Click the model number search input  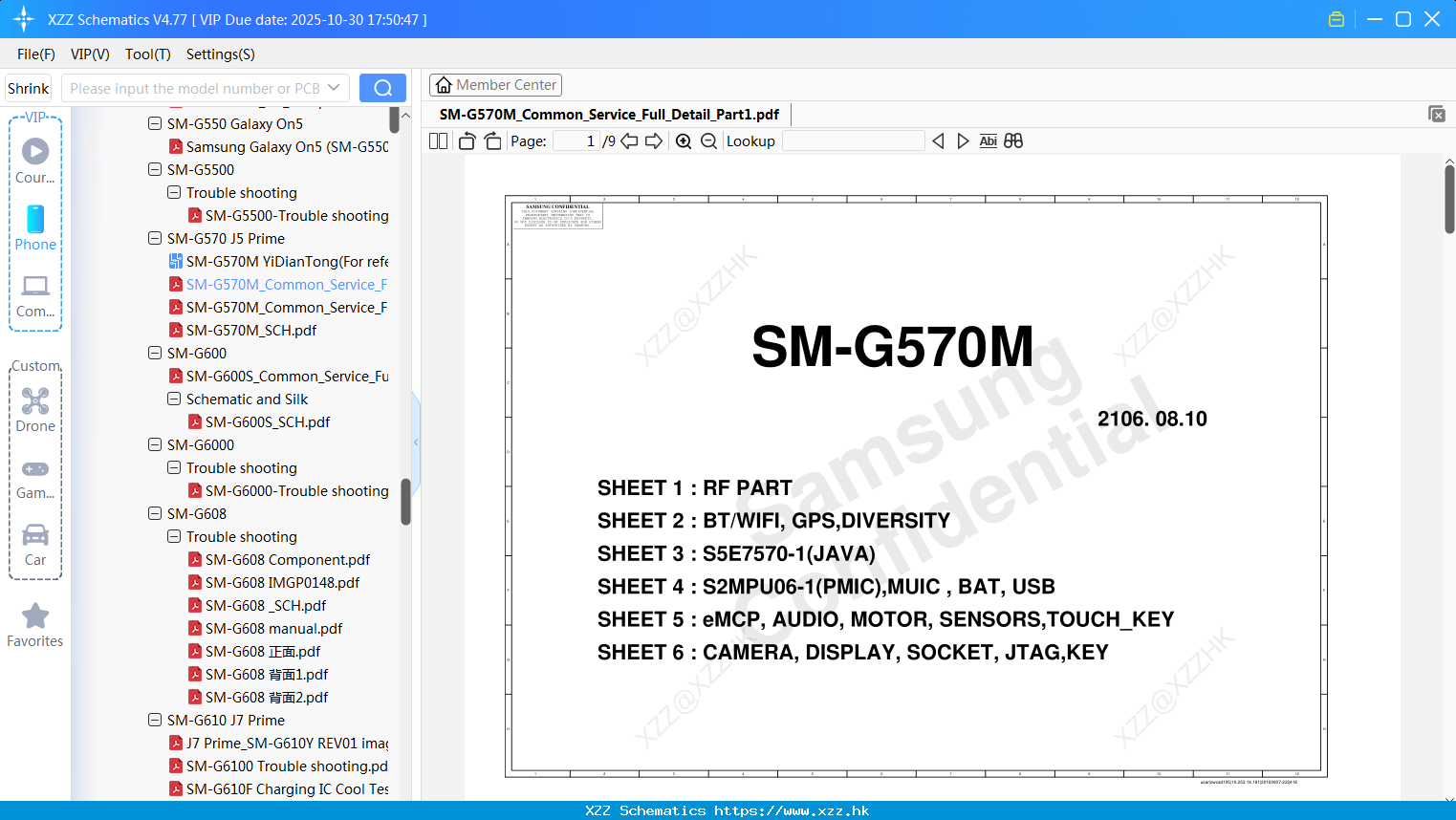[194, 88]
